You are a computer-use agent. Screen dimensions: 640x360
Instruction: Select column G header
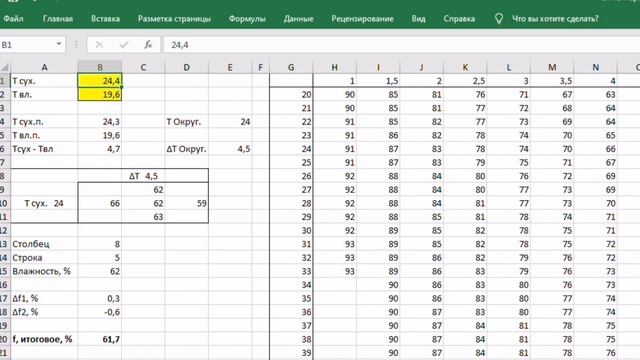tap(291, 67)
